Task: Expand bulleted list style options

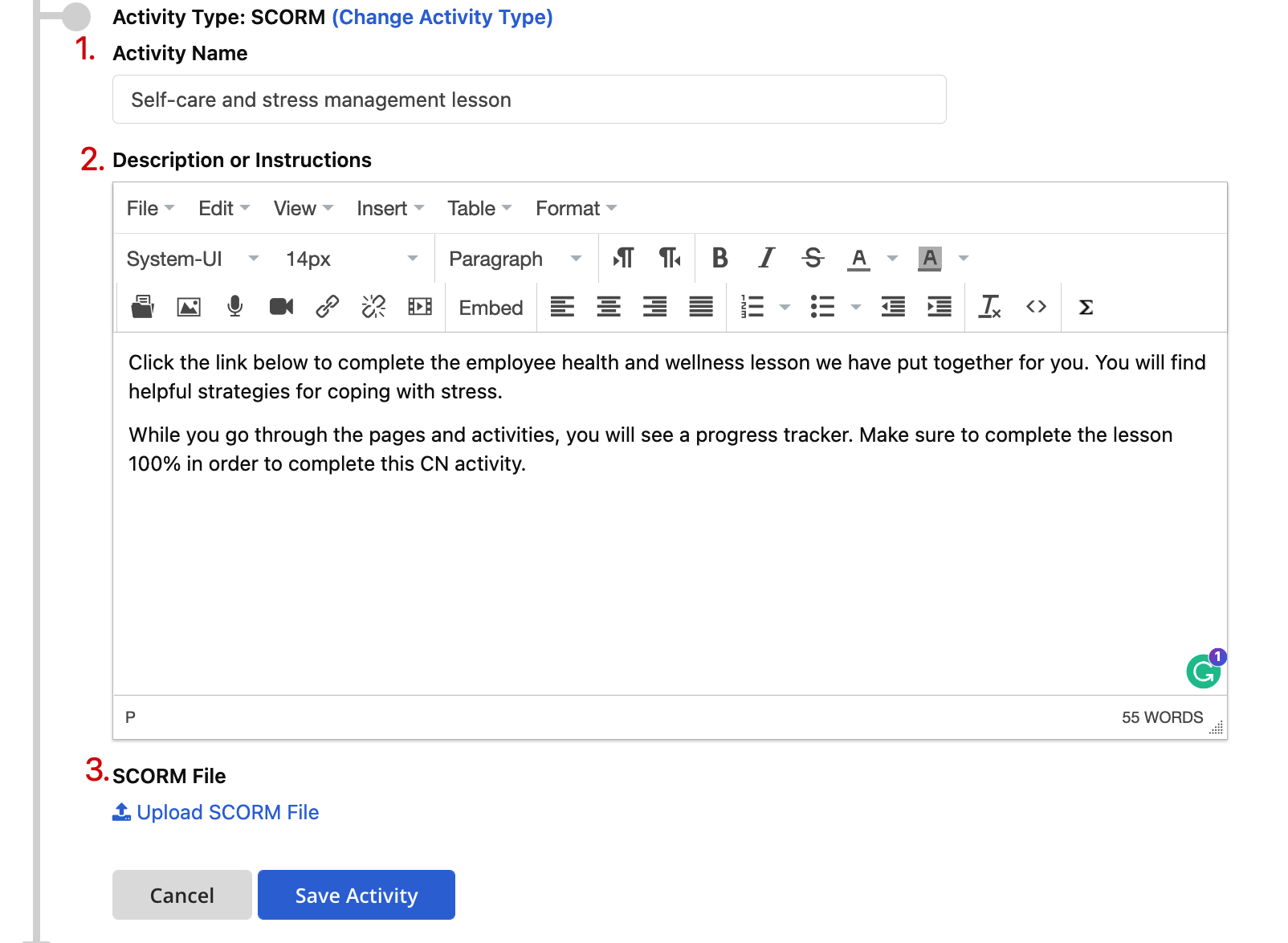Action: [x=856, y=307]
